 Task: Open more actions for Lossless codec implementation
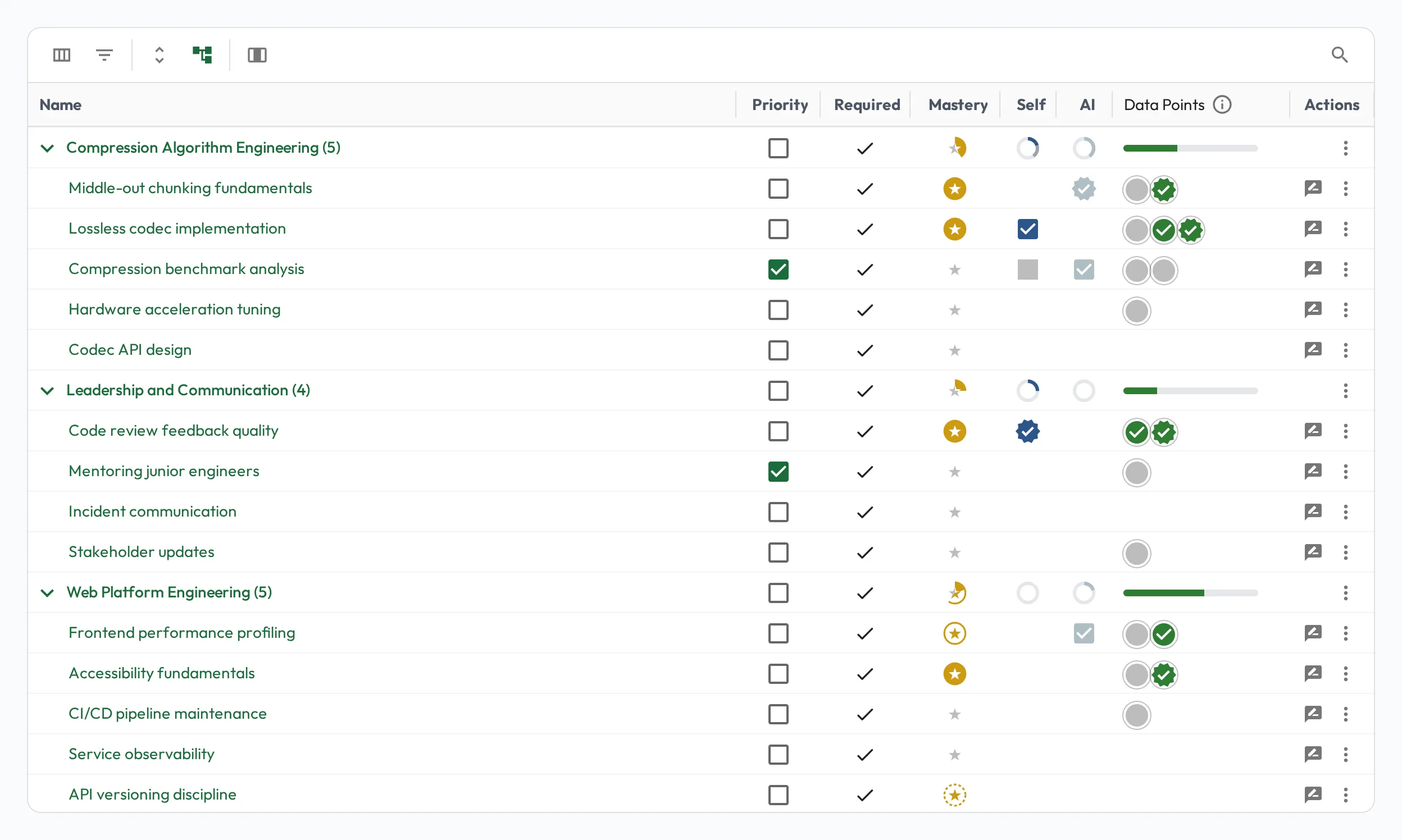pyautogui.click(x=1345, y=229)
